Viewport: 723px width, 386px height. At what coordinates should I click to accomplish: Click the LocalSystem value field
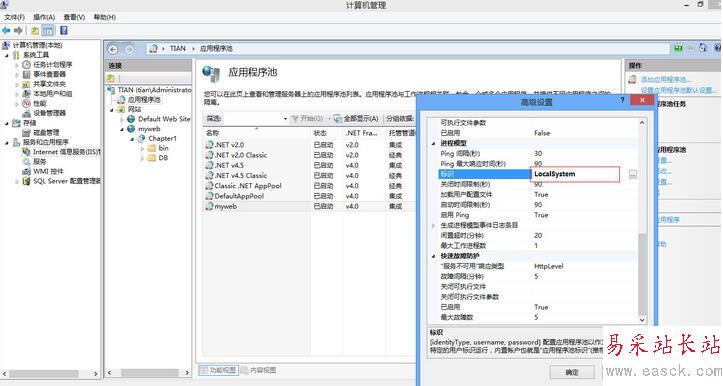(x=575, y=174)
